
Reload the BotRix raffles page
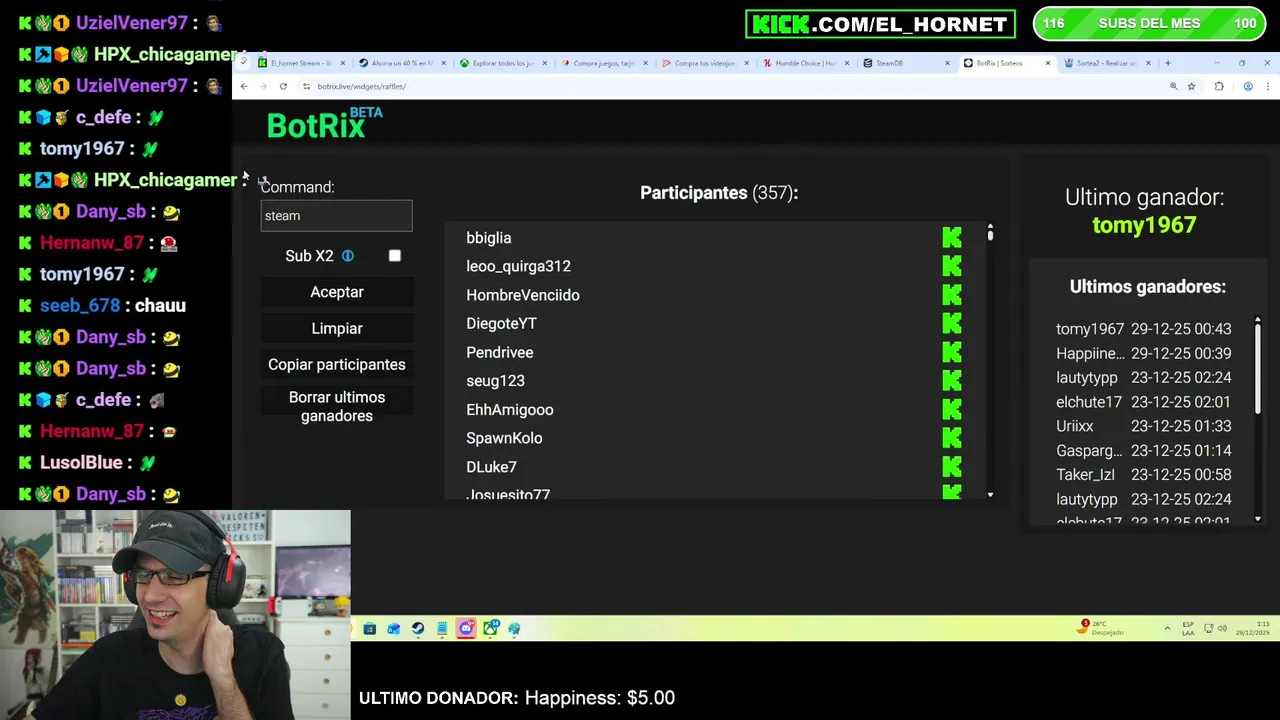pyautogui.click(x=283, y=86)
